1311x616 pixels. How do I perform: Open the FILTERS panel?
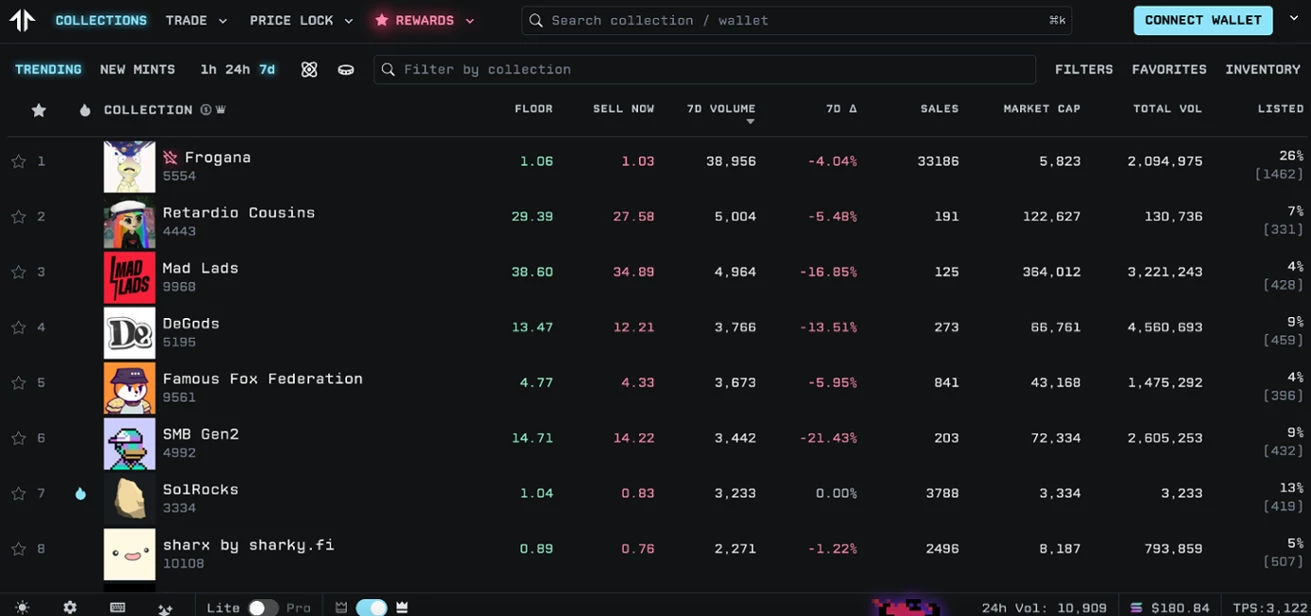tap(1084, 69)
